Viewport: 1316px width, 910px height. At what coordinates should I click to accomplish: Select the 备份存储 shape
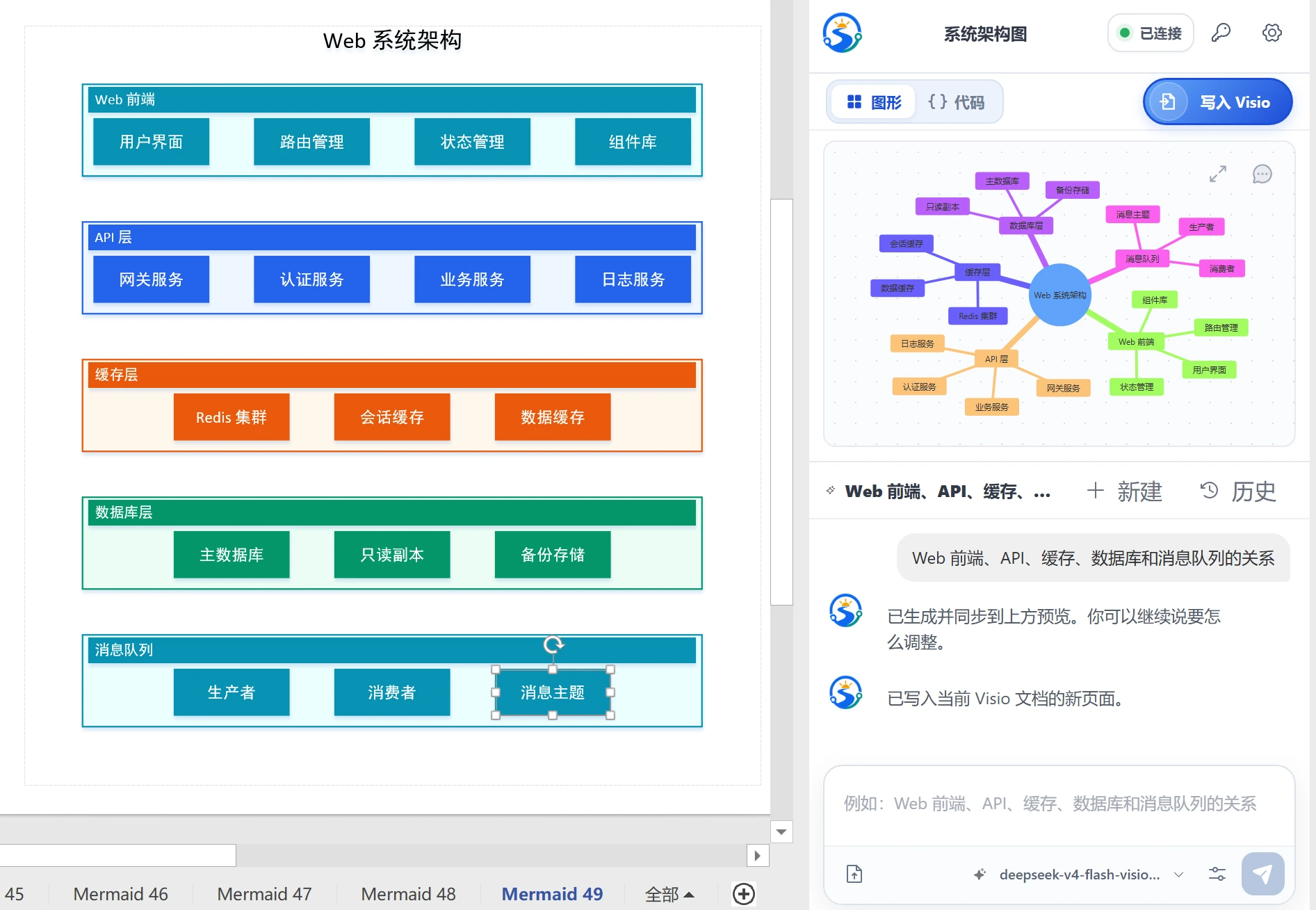553,555
